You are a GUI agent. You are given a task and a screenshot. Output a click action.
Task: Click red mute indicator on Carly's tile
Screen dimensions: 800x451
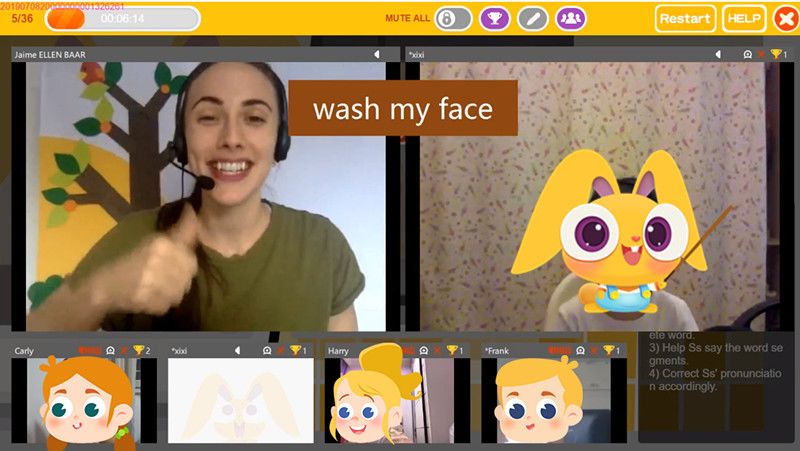89,350
